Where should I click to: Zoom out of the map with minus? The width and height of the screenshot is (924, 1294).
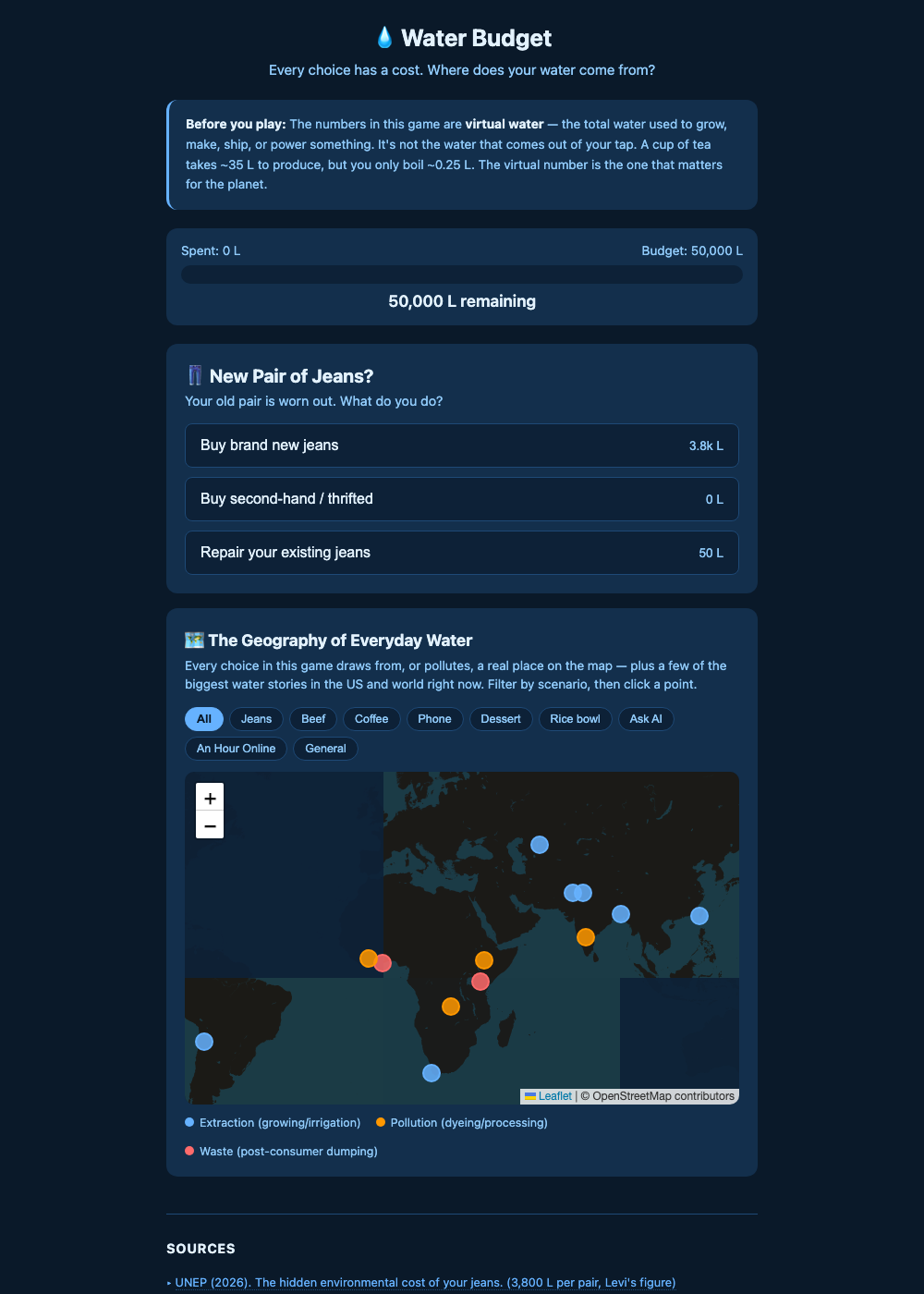[x=210, y=825]
